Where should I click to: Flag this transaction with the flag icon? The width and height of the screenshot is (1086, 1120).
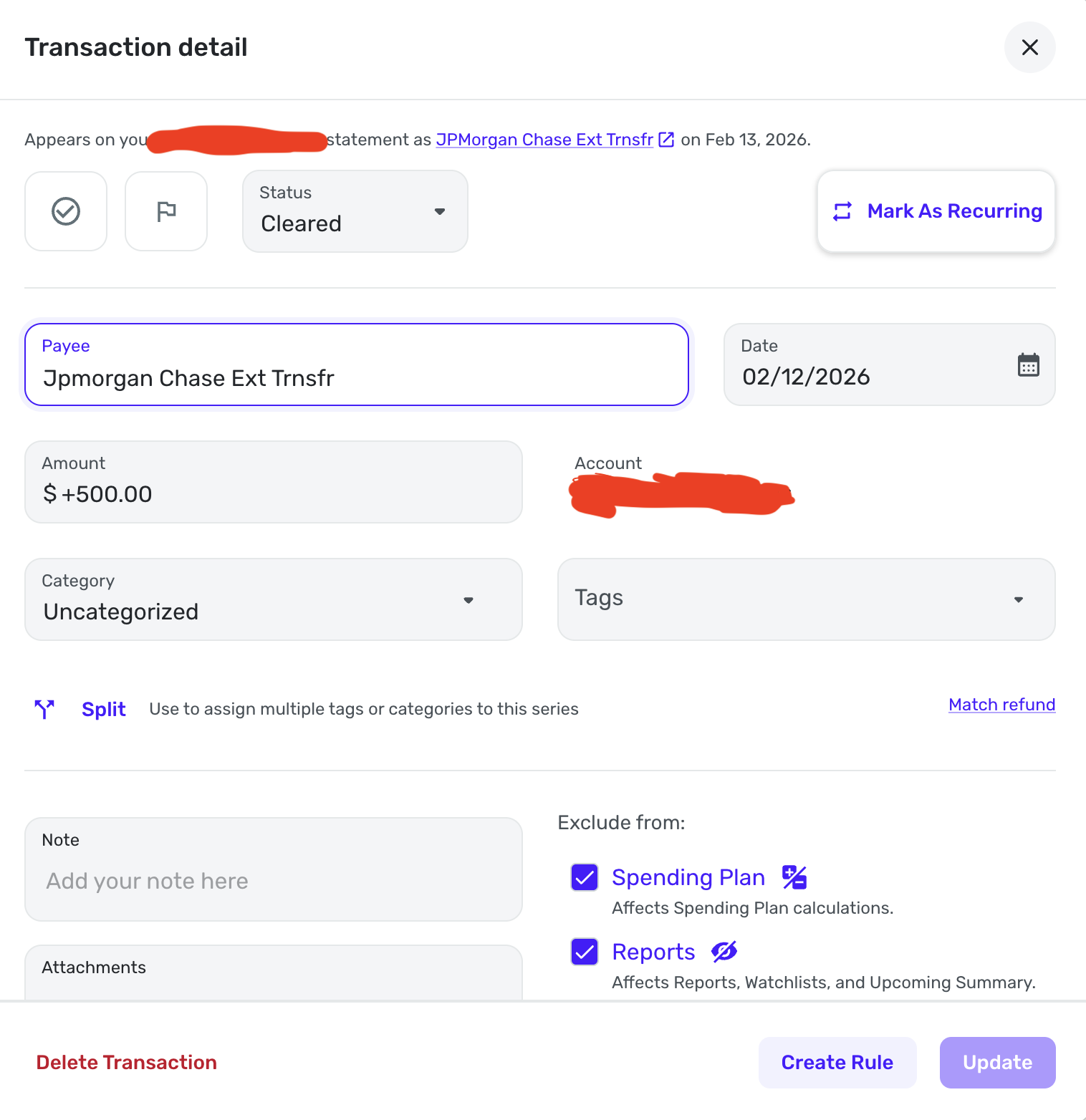click(166, 211)
